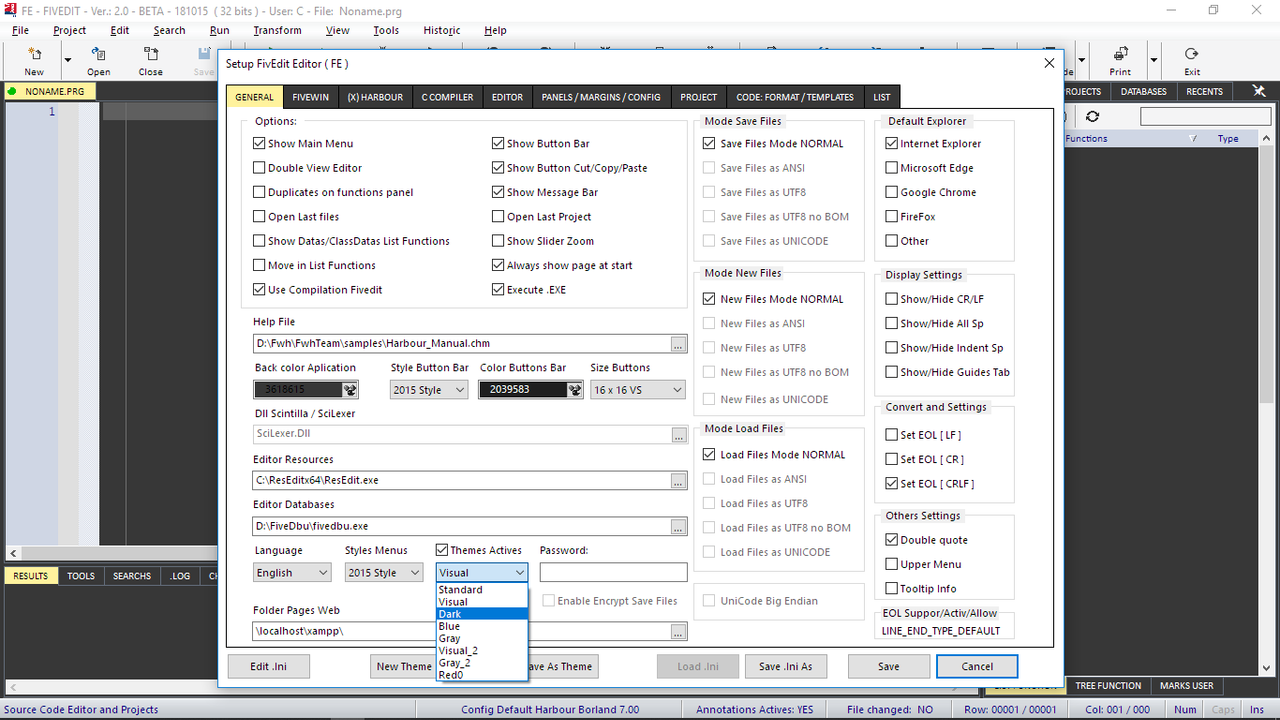Browse for Editor Resources with the ... button
1280x720 pixels.
679,481
